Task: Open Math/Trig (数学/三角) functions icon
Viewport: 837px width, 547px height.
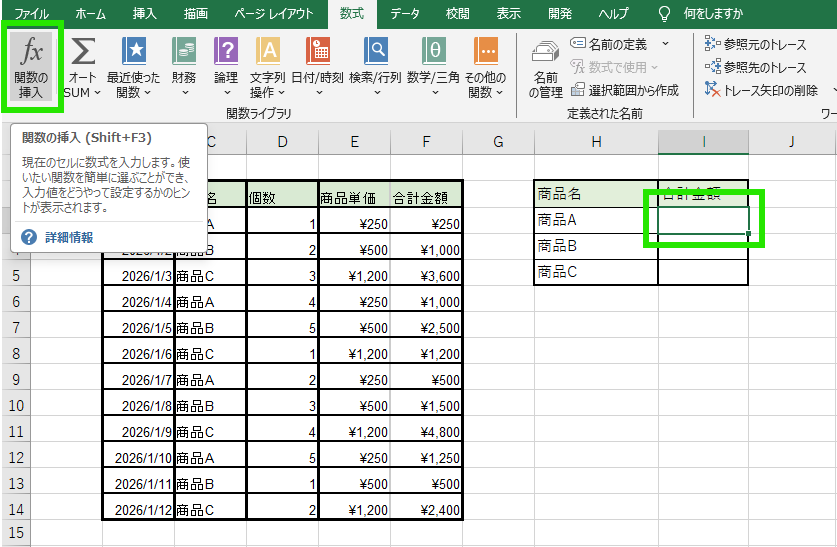Action: [434, 52]
